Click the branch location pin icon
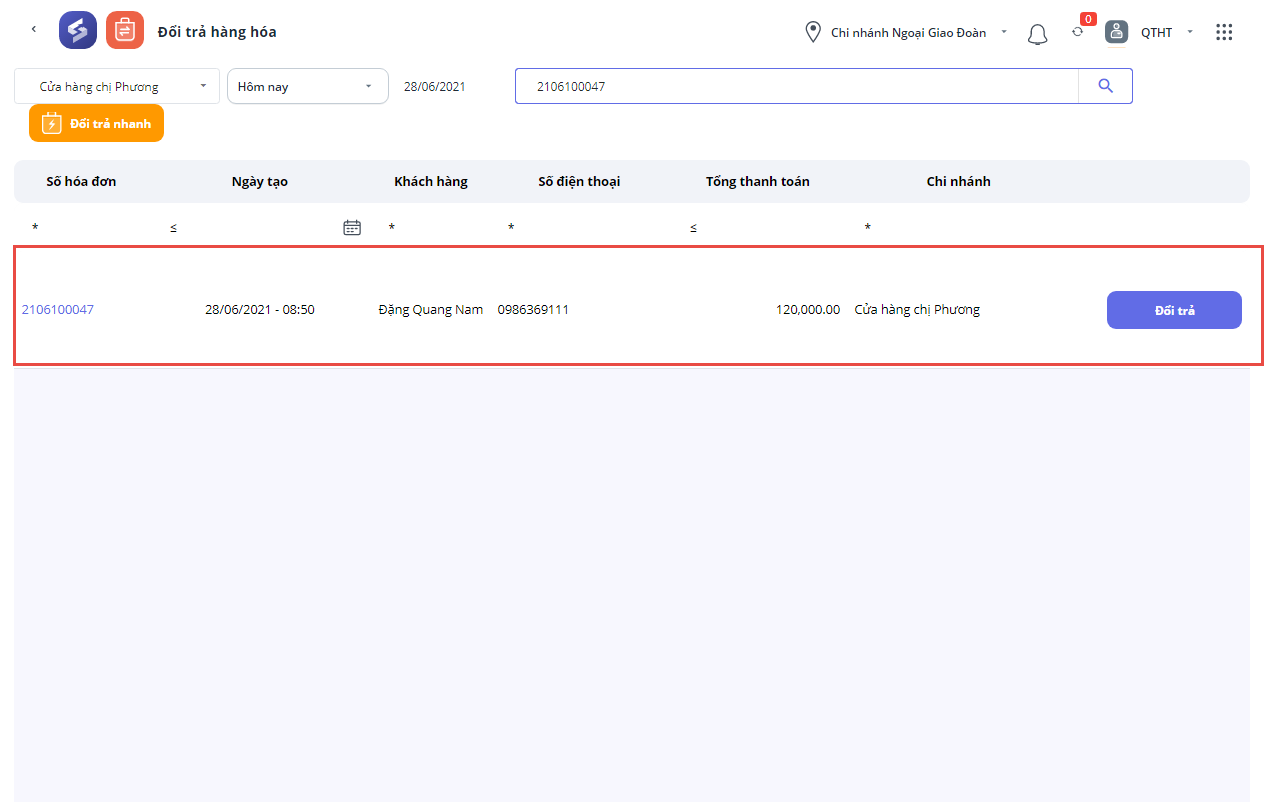Image resolution: width=1264 pixels, height=802 pixels. point(813,32)
